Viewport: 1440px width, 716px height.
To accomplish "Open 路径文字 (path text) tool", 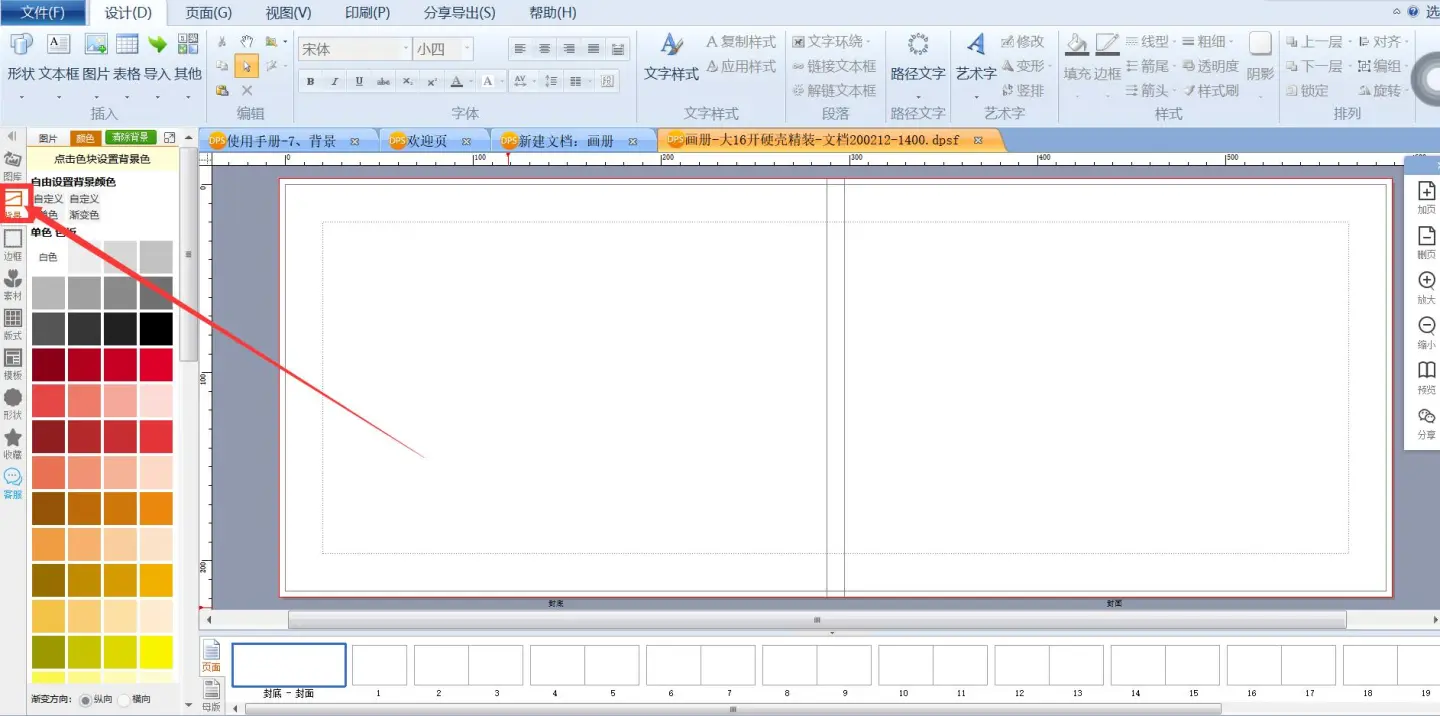I will point(917,45).
